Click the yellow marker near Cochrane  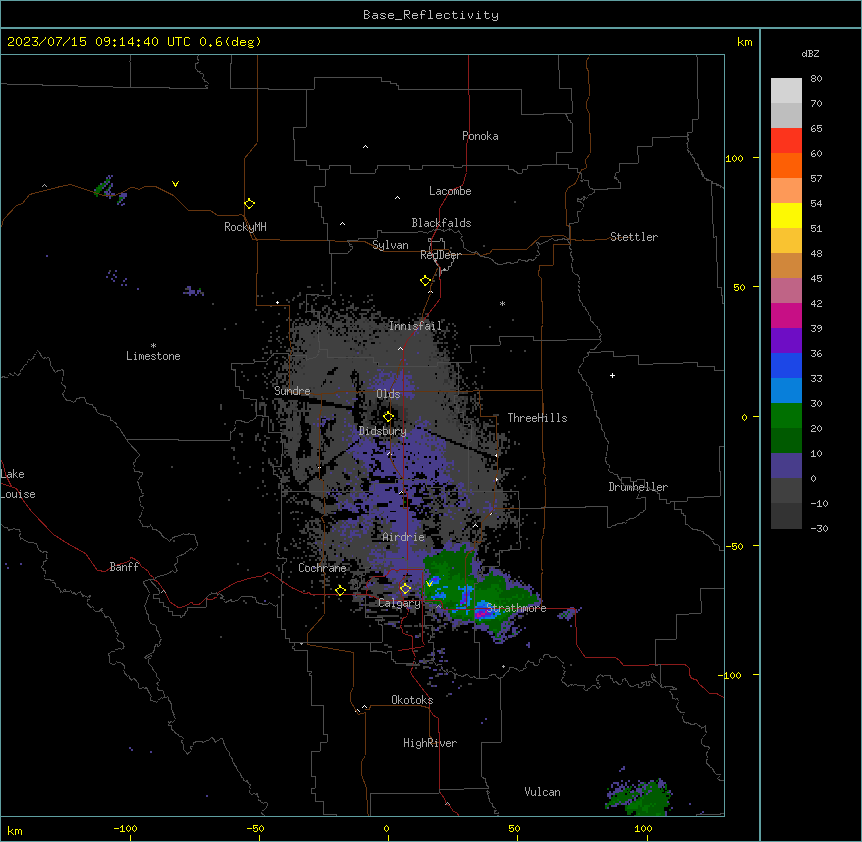340,590
